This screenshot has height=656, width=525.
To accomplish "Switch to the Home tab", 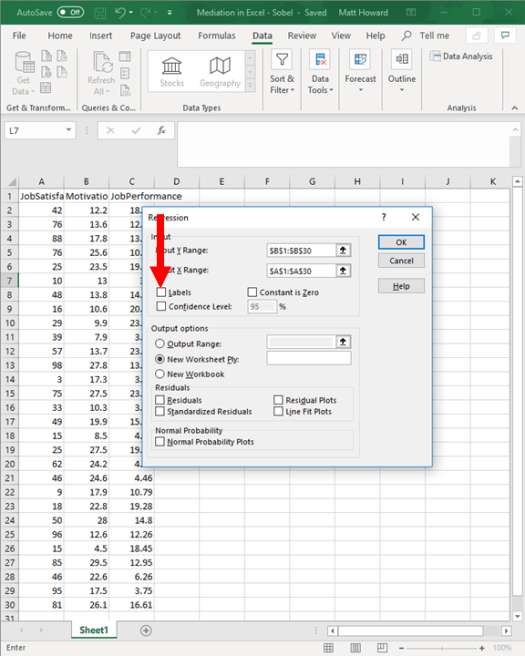I will (60, 36).
